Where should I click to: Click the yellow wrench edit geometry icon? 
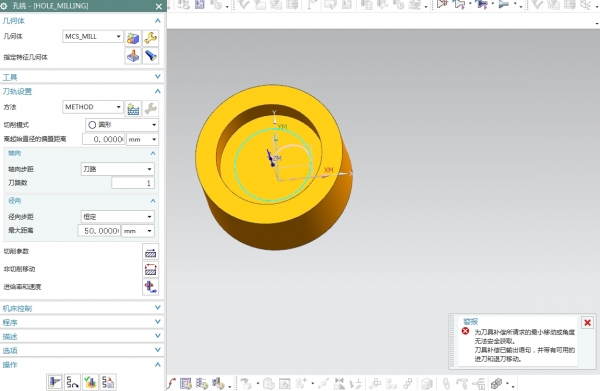pos(151,38)
